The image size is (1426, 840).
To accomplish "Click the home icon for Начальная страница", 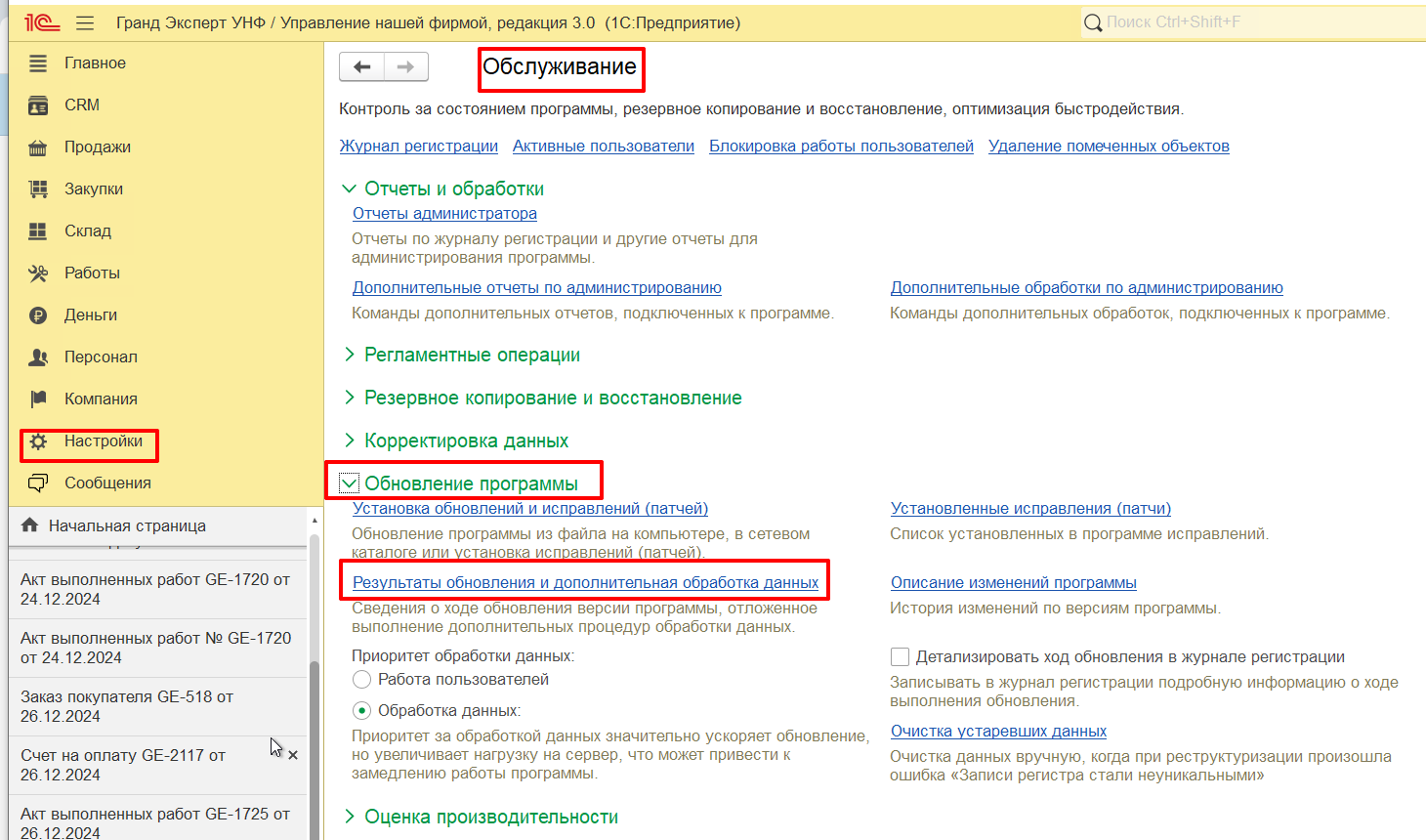I will (29, 525).
